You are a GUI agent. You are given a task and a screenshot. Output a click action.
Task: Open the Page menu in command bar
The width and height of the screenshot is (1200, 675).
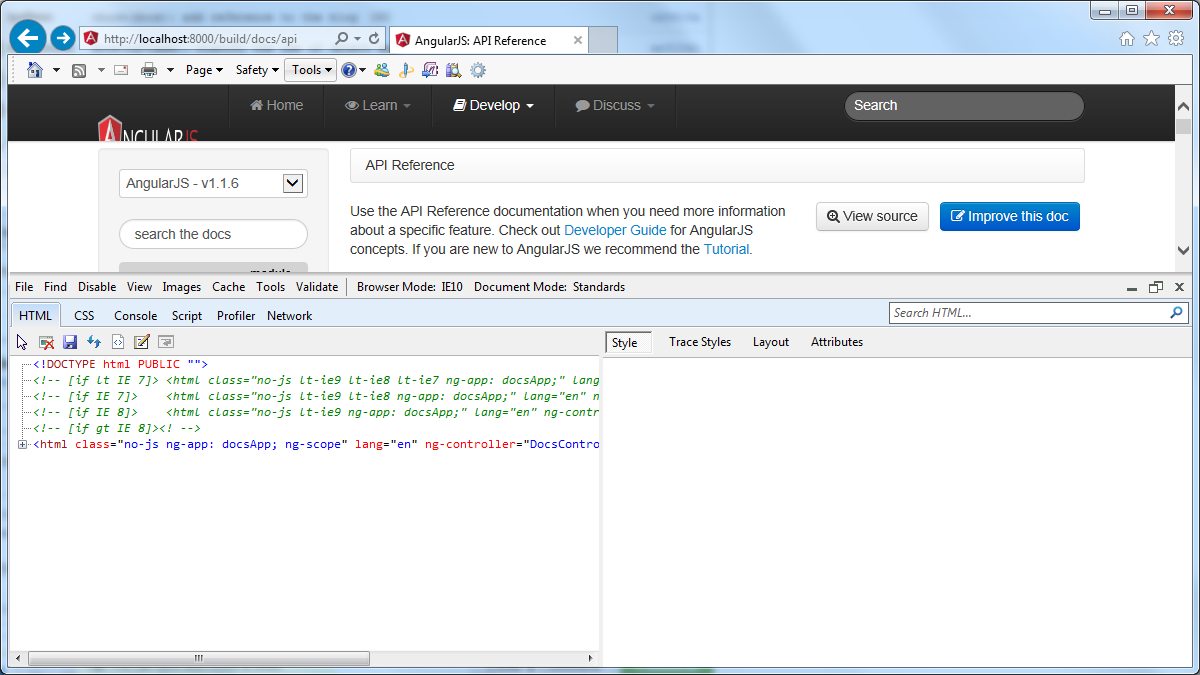204,70
